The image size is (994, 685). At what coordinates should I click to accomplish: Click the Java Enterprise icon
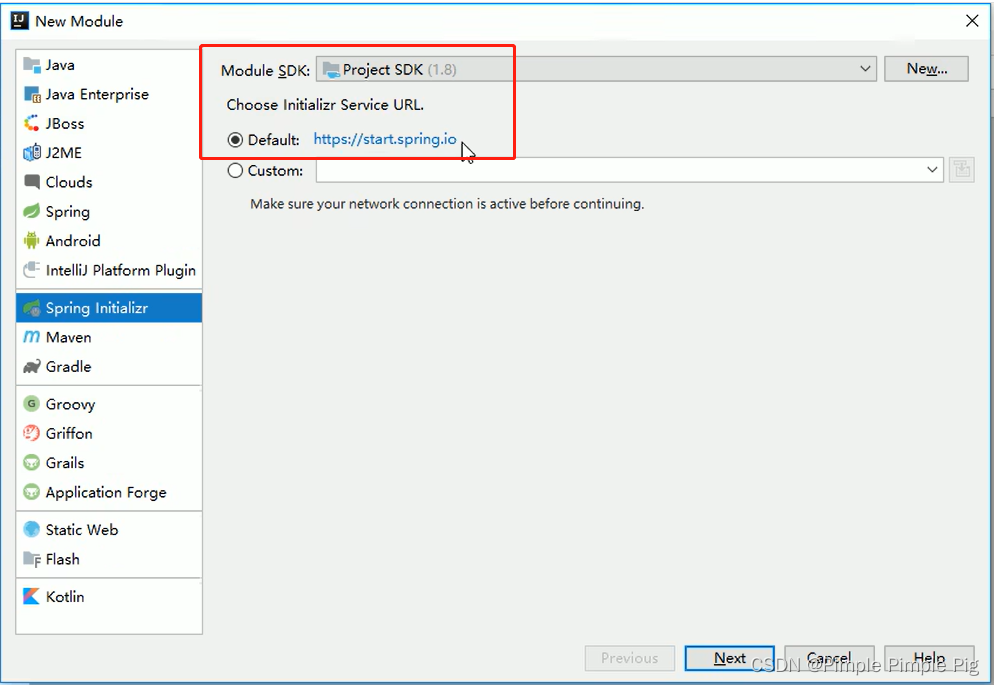click(x=32, y=94)
